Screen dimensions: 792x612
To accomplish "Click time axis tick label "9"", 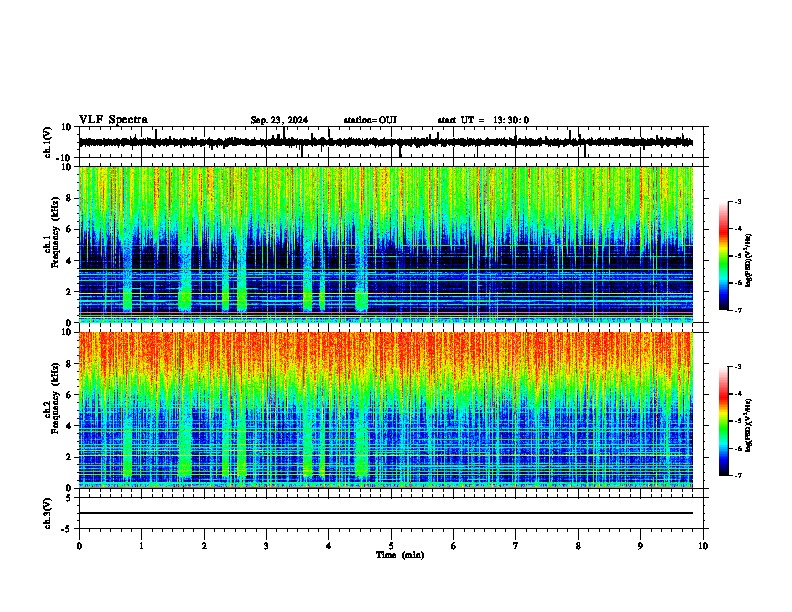I will pyautogui.click(x=640, y=546).
